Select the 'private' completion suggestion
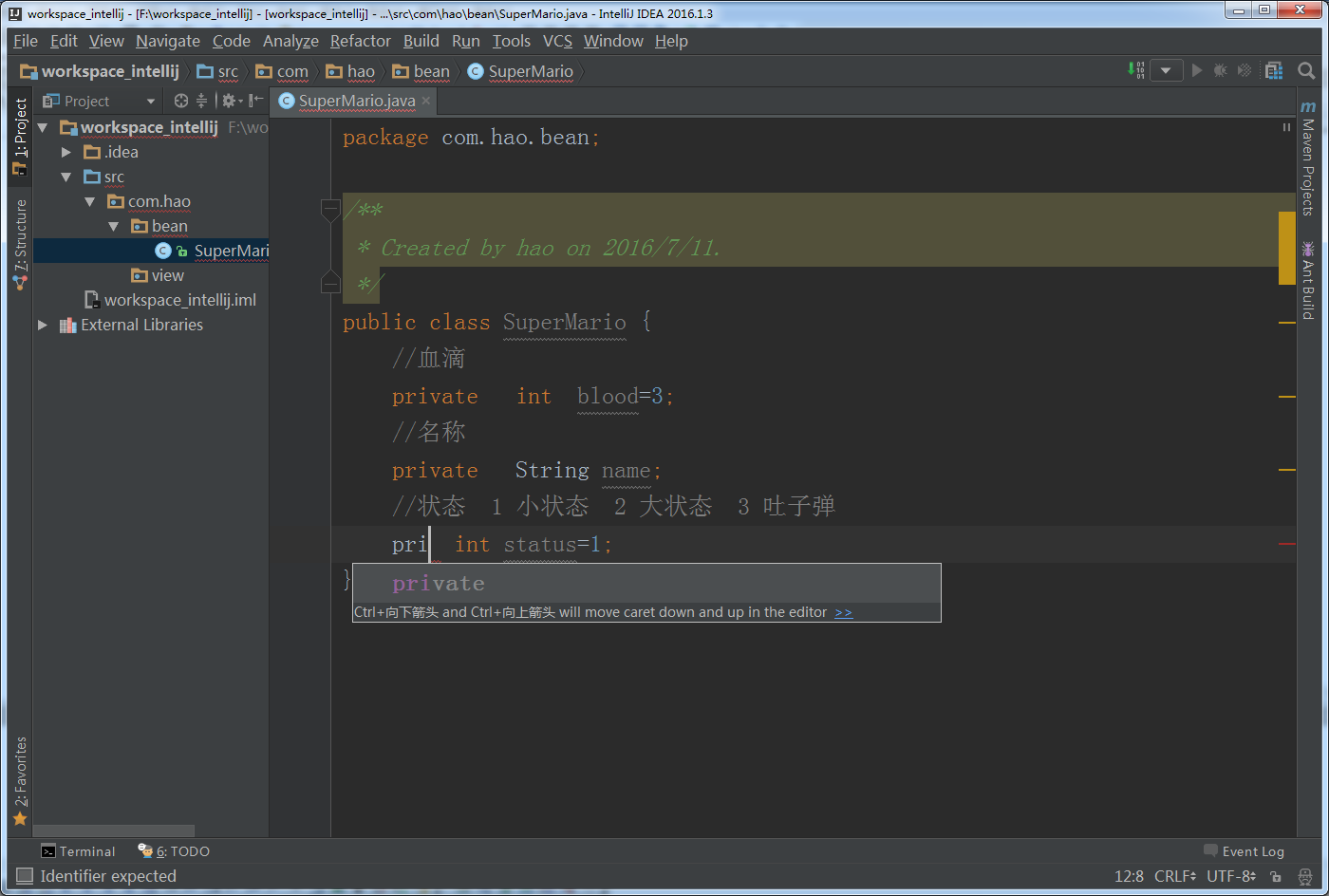Viewport: 1329px width, 896px height. pos(646,583)
